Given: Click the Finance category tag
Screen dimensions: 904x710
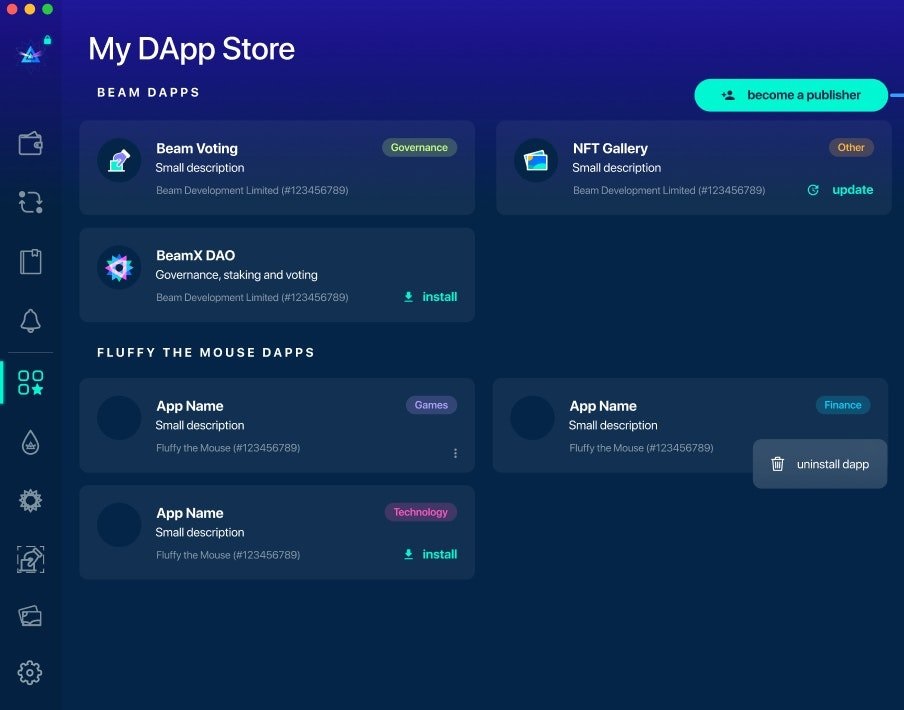Looking at the screenshot, I should click(x=842, y=405).
